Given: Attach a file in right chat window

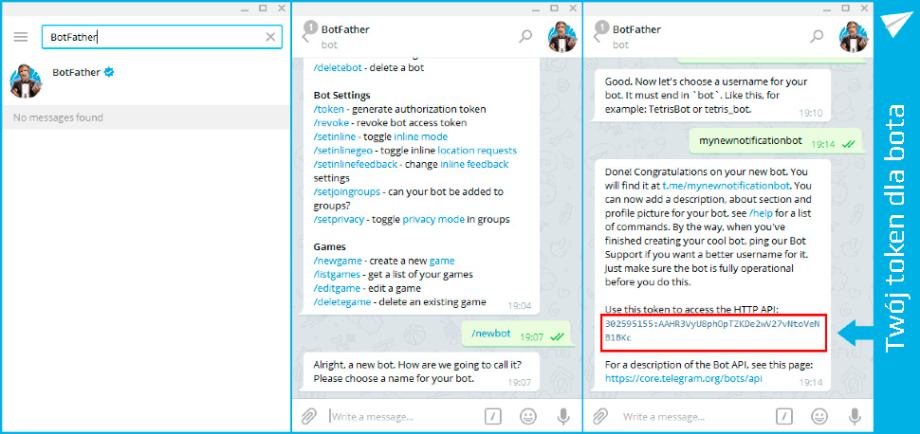Looking at the screenshot, I should (599, 417).
